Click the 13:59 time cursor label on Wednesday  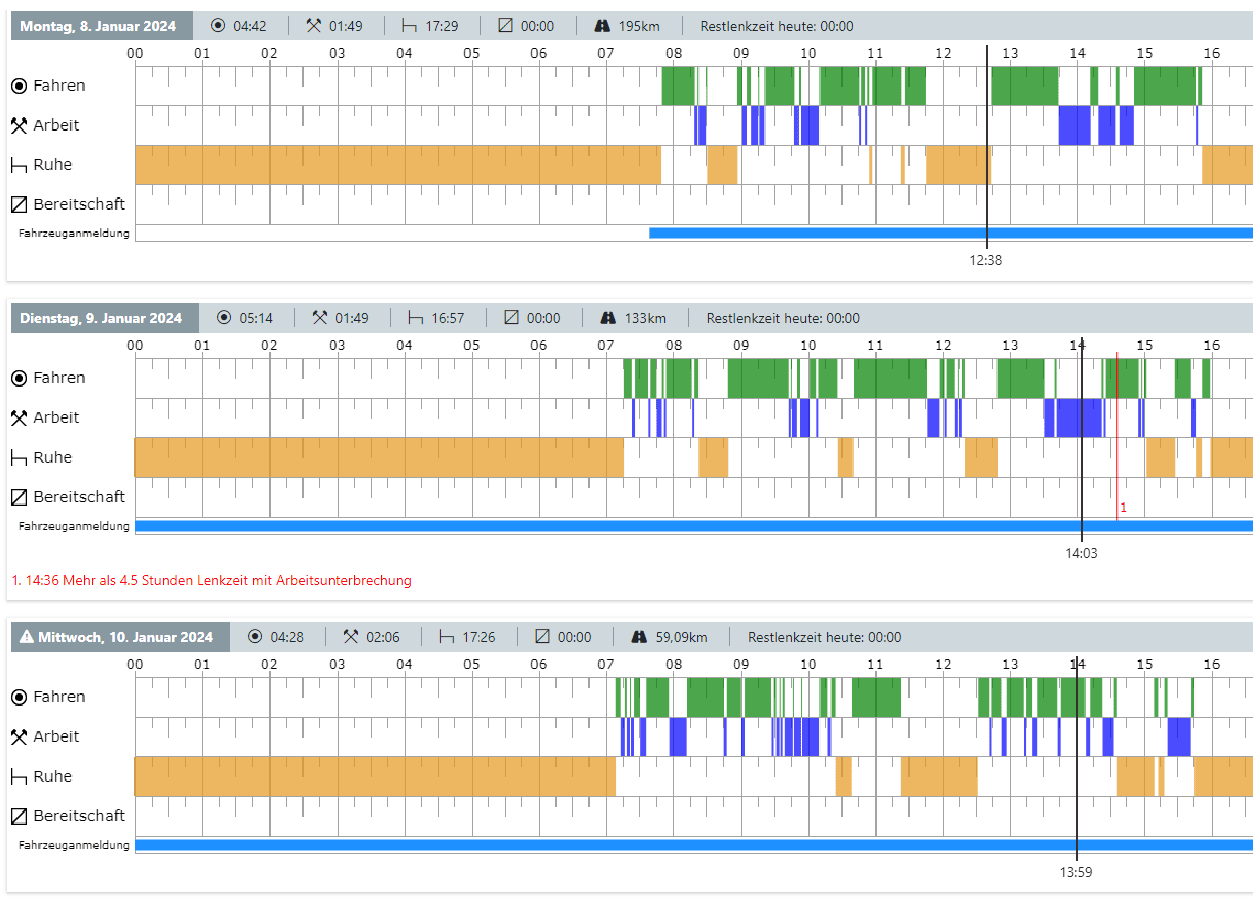[x=1076, y=872]
